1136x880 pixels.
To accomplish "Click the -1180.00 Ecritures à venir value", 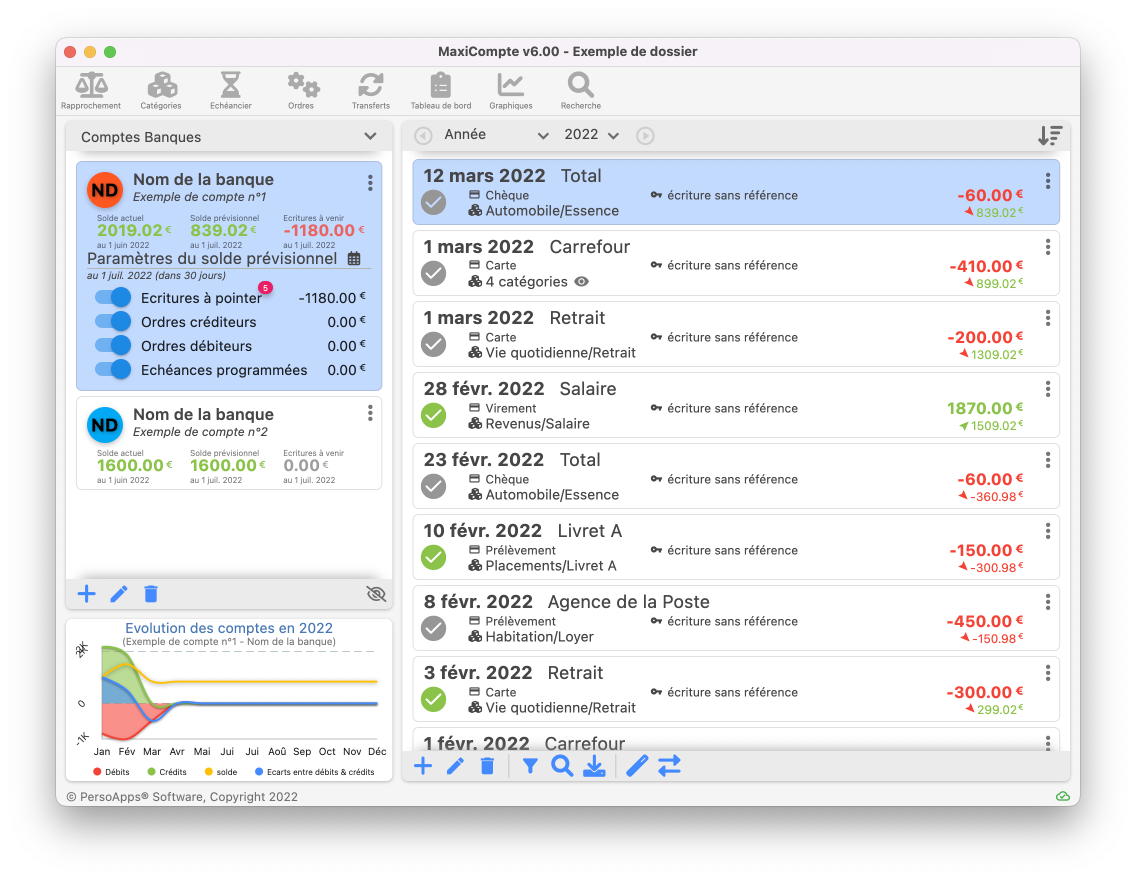I will (x=323, y=230).
